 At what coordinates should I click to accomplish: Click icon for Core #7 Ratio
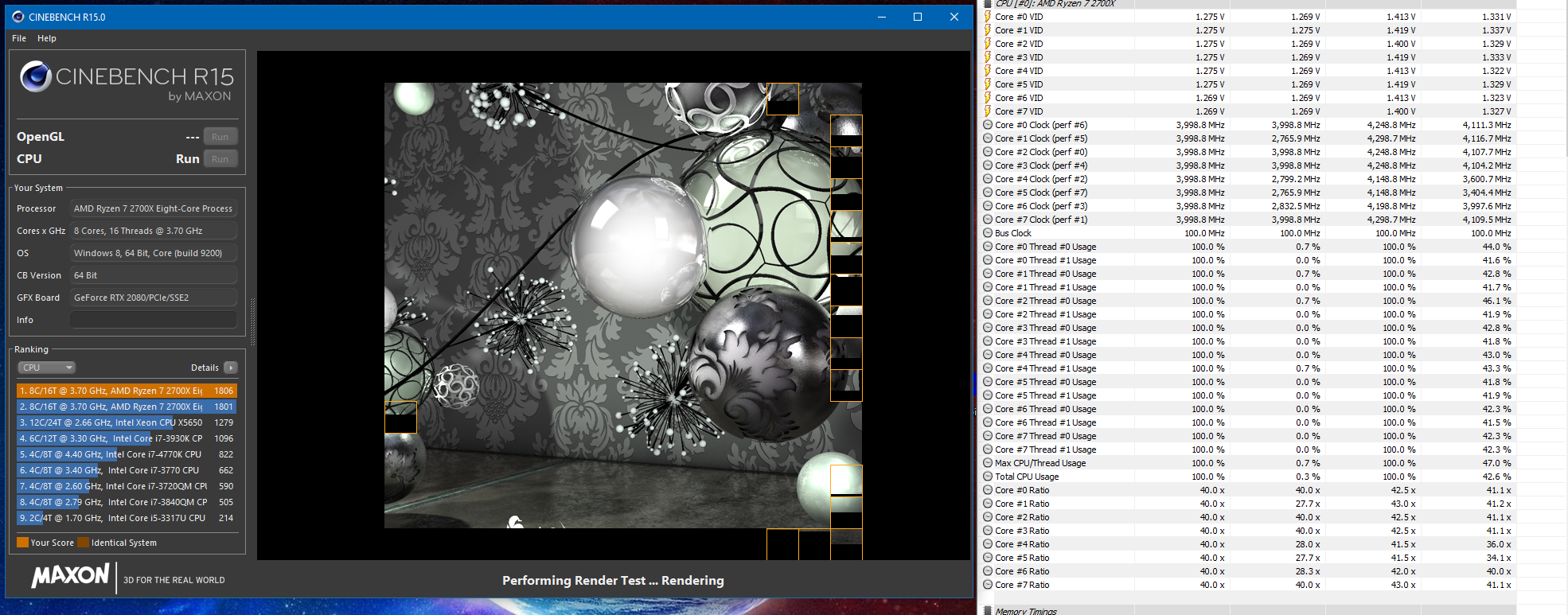click(988, 585)
